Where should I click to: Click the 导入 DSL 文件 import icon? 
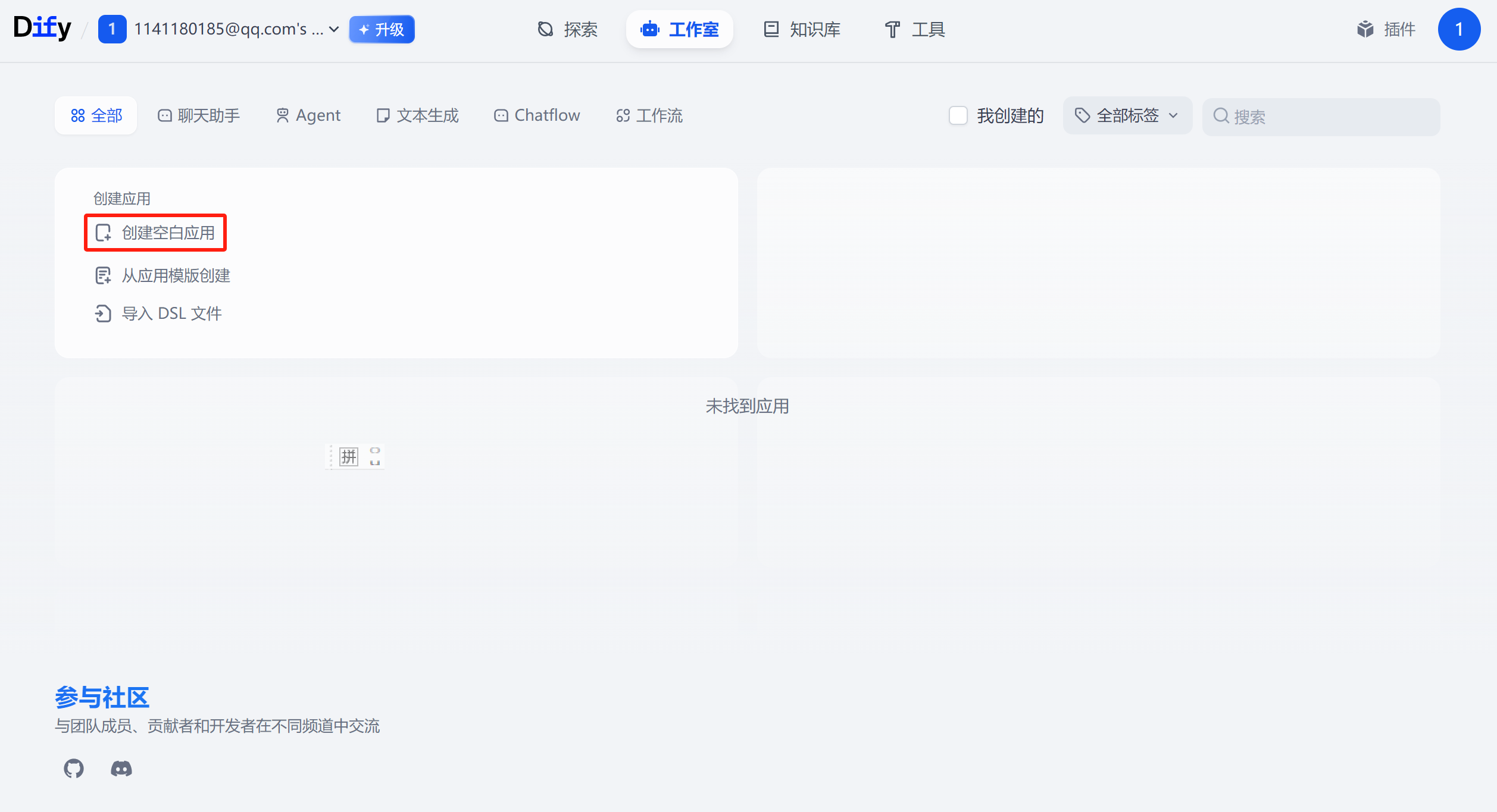[x=103, y=313]
